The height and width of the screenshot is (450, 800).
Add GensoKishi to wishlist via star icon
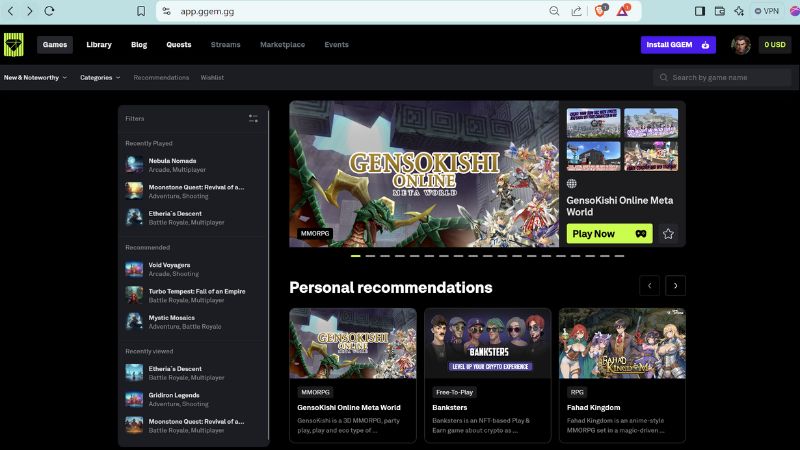pyautogui.click(x=668, y=234)
